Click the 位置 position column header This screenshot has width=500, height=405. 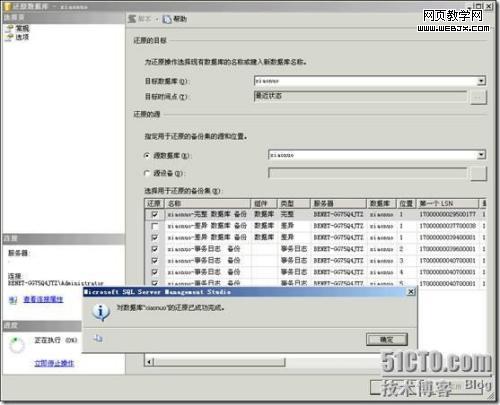(406, 203)
